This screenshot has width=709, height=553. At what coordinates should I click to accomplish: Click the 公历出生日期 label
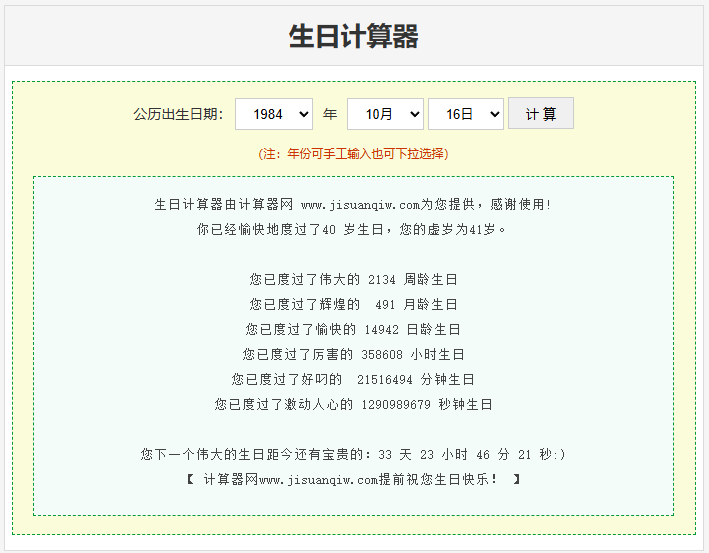178,114
